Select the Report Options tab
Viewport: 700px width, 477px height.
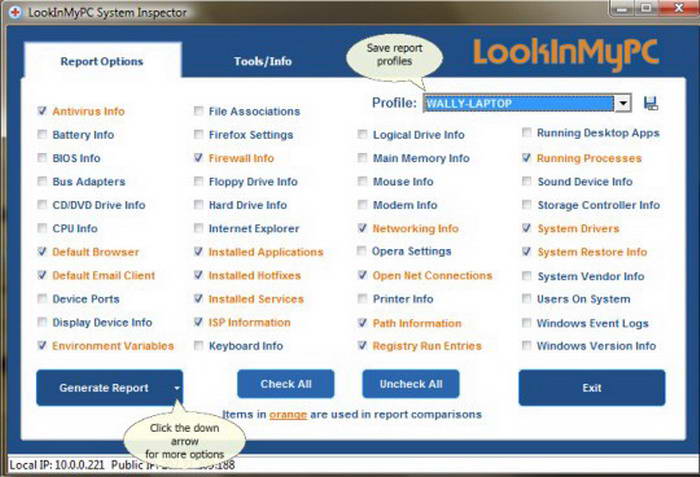tap(102, 61)
